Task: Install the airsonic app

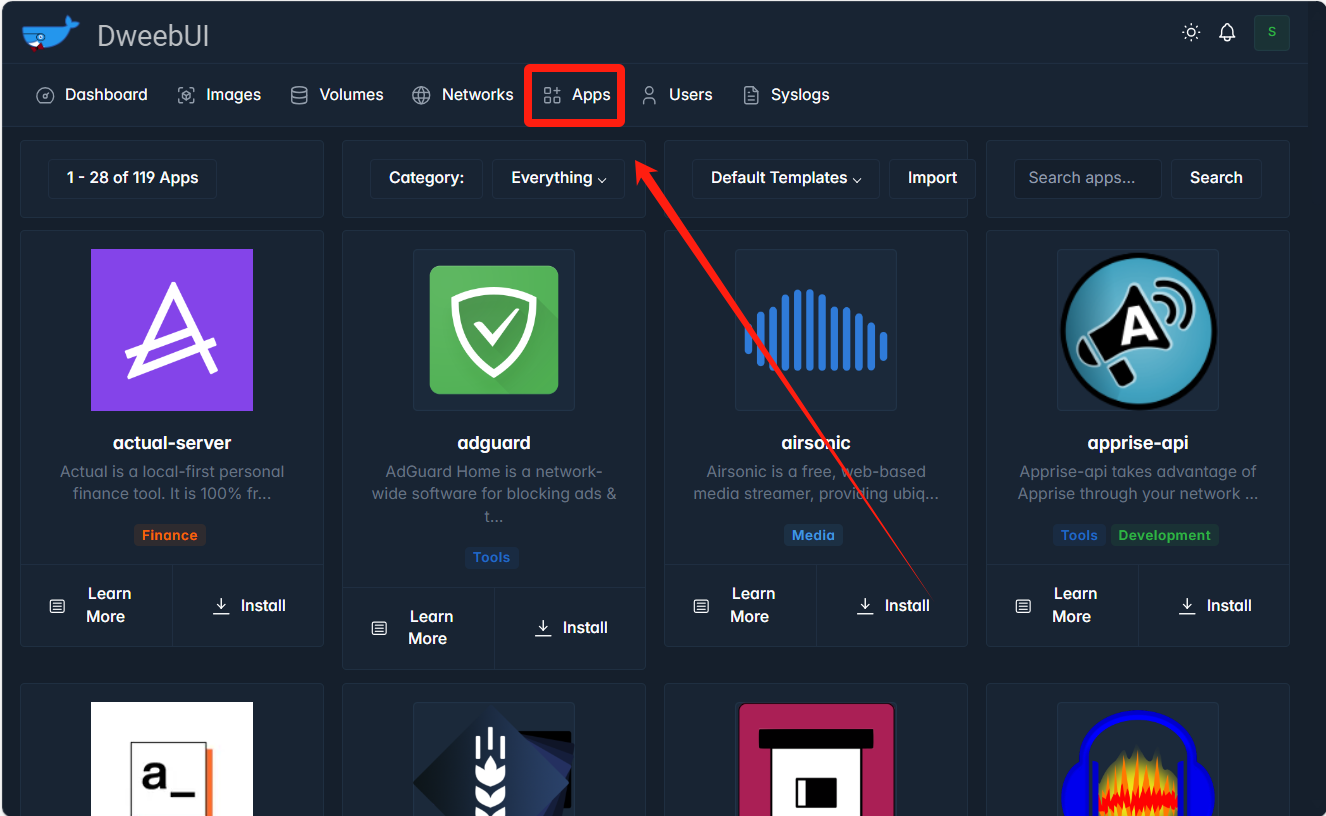Action: (x=893, y=606)
